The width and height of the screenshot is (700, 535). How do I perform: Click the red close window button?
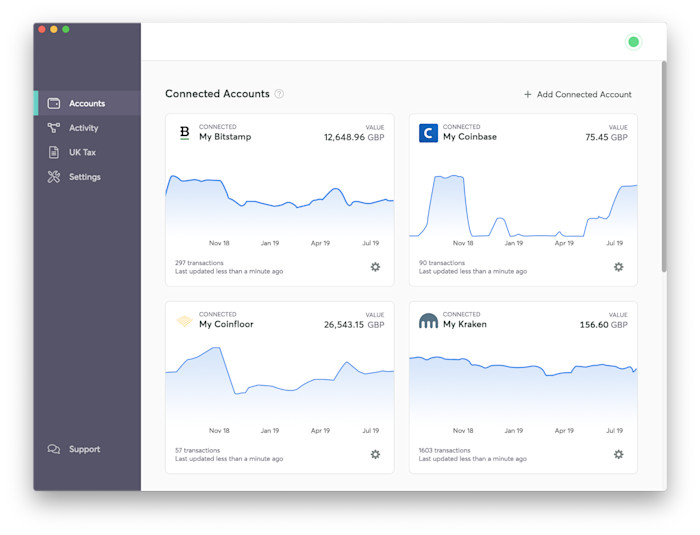[x=42, y=29]
